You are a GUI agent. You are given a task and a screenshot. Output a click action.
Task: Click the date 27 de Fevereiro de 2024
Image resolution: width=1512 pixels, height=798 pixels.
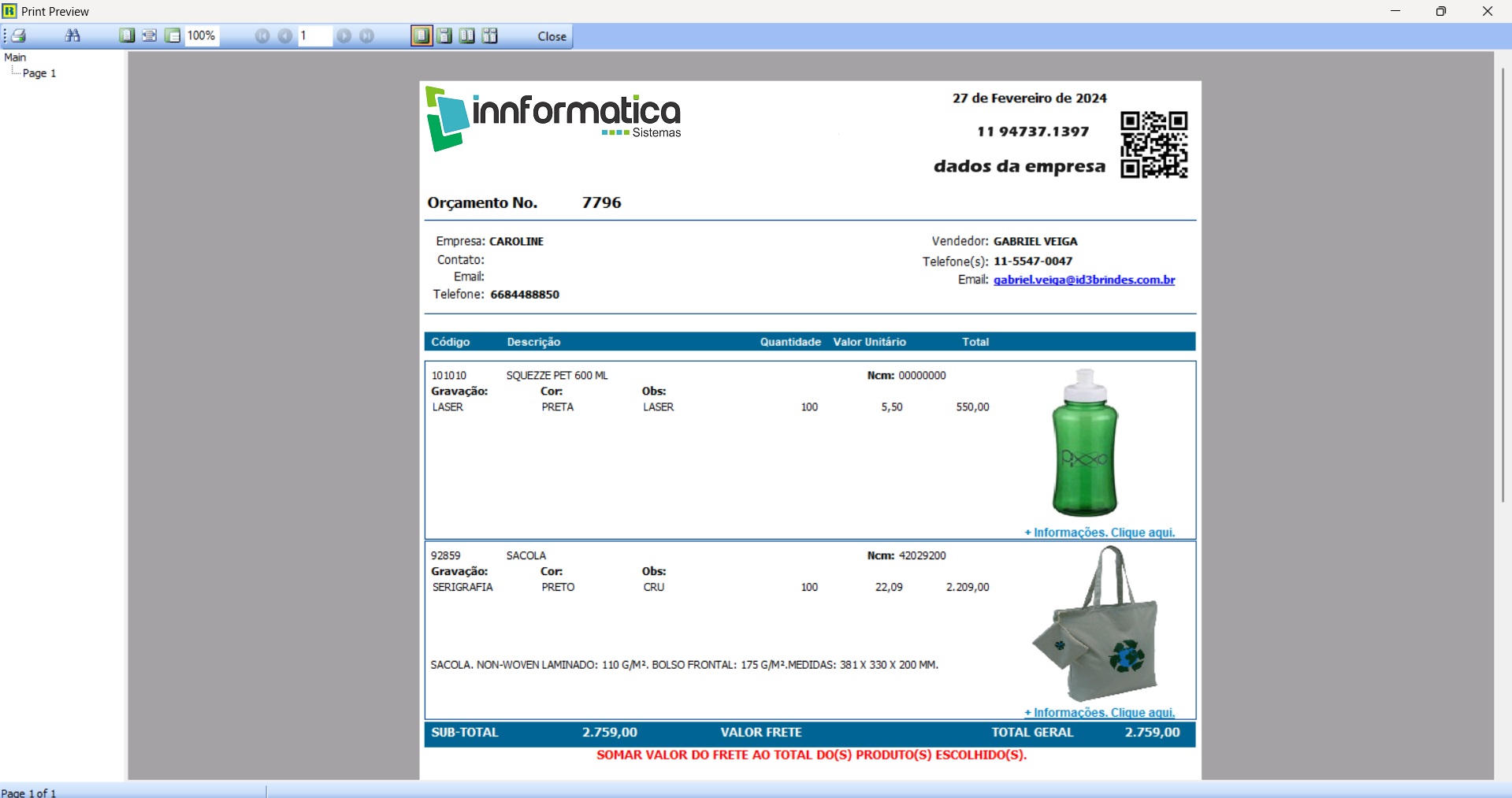click(x=1029, y=98)
